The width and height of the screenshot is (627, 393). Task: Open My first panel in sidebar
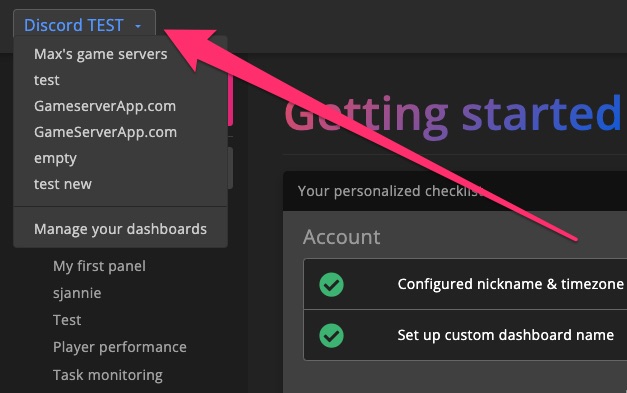point(99,266)
